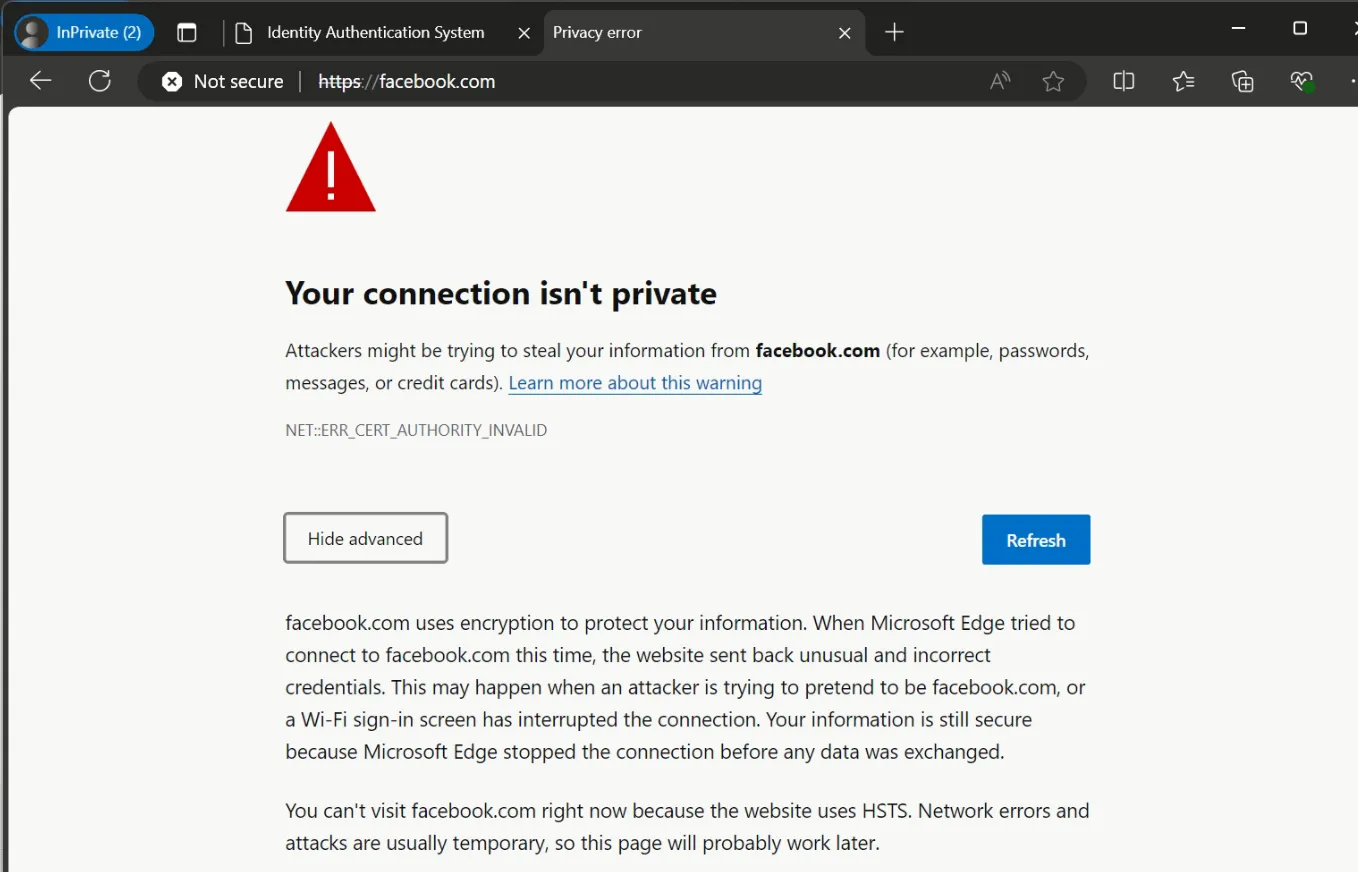Switch to Identity Authentication System tab

[x=375, y=33]
